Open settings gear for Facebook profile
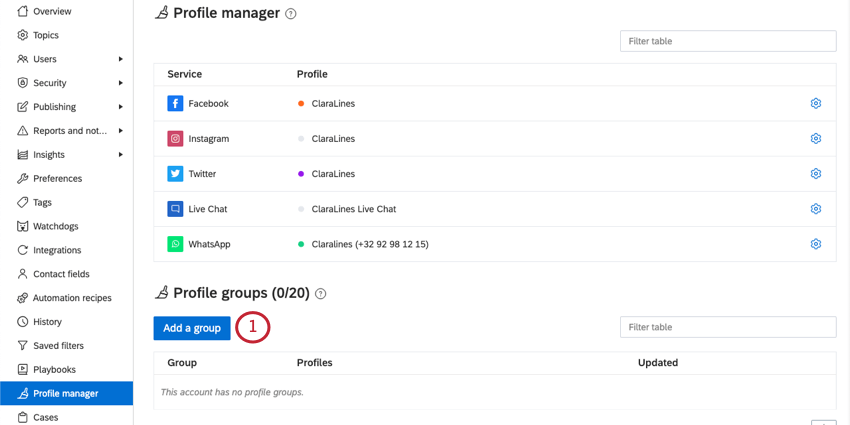Screen dimensions: 850x425 tap(815, 104)
